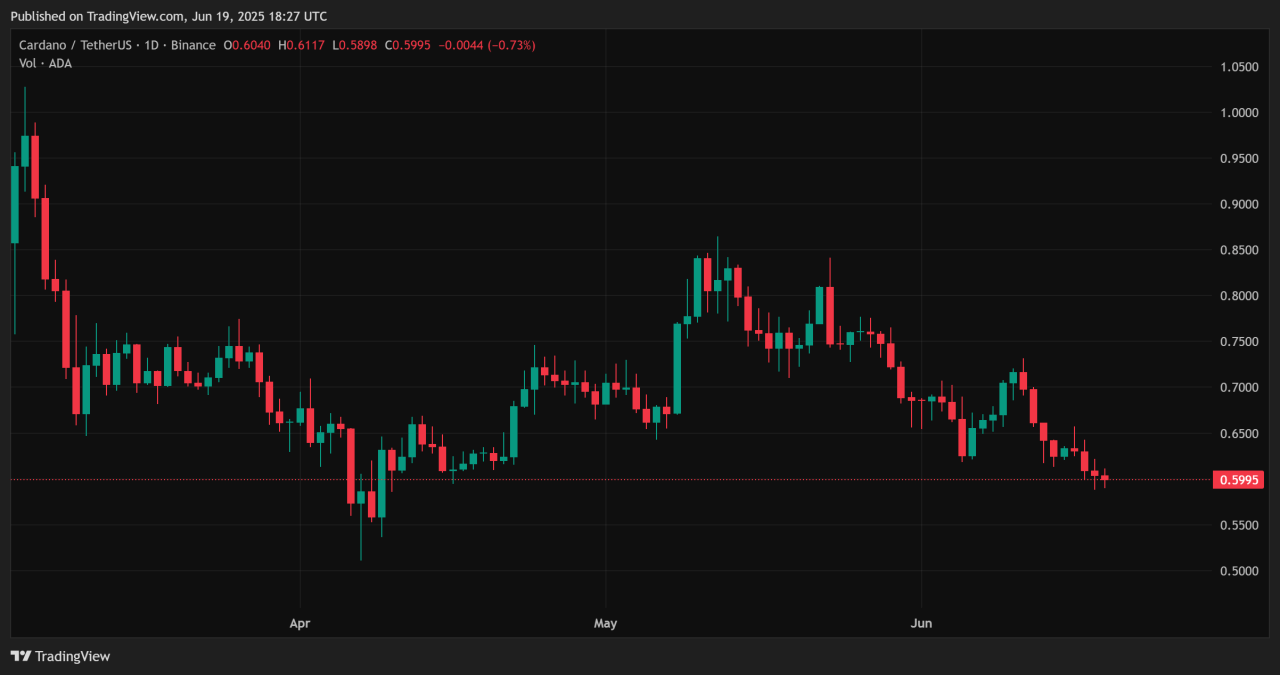This screenshot has height=675, width=1280.
Task: Click the 1.0500 price axis label
Action: (1239, 67)
